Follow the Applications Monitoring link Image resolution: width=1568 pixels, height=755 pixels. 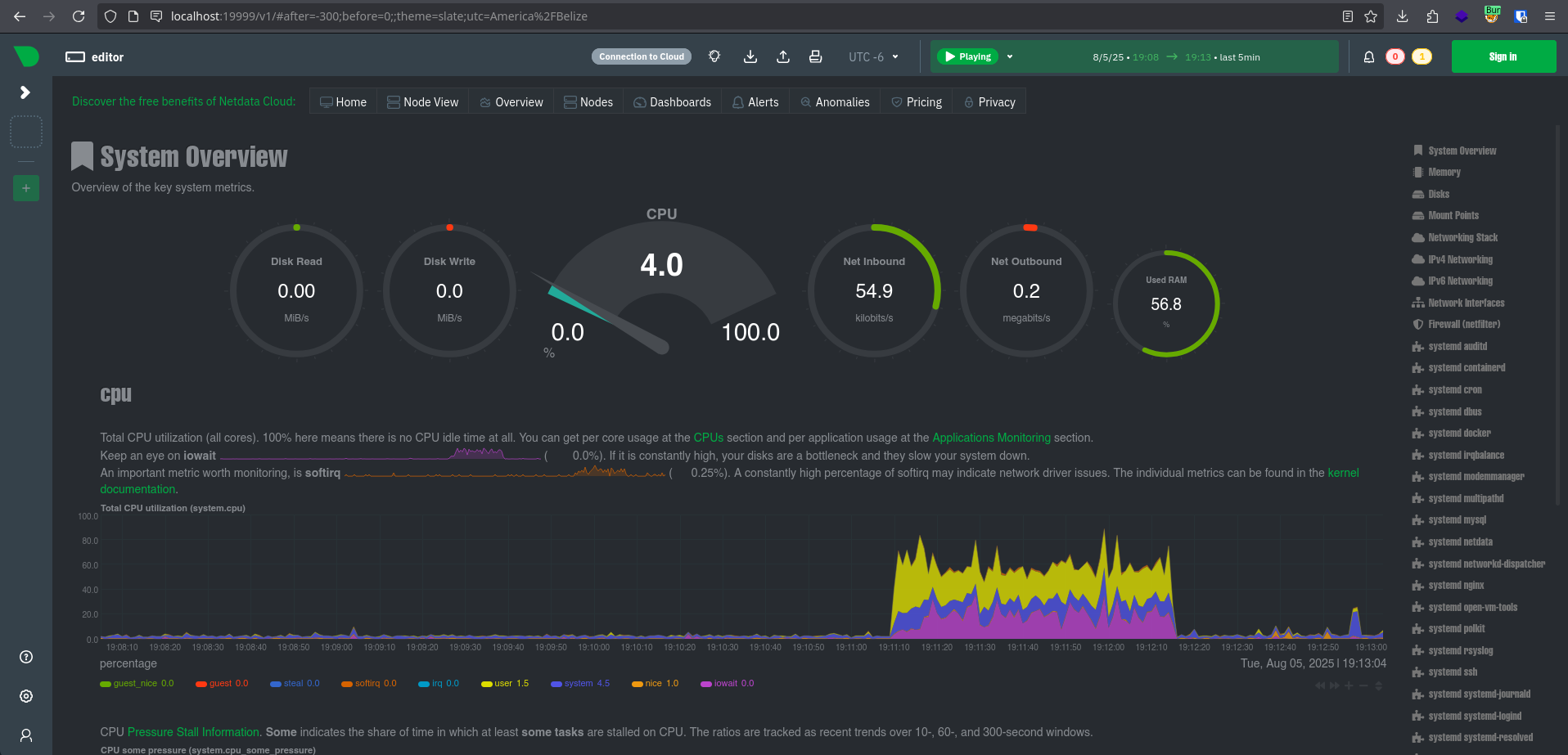click(991, 438)
